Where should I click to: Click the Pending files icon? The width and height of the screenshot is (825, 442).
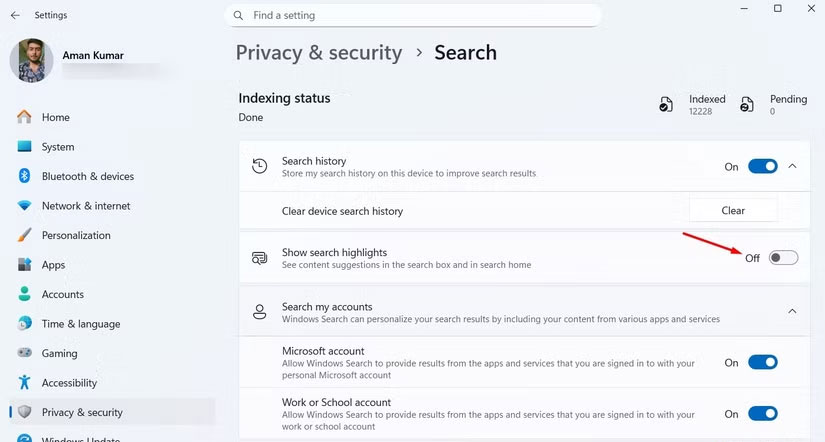[747, 105]
